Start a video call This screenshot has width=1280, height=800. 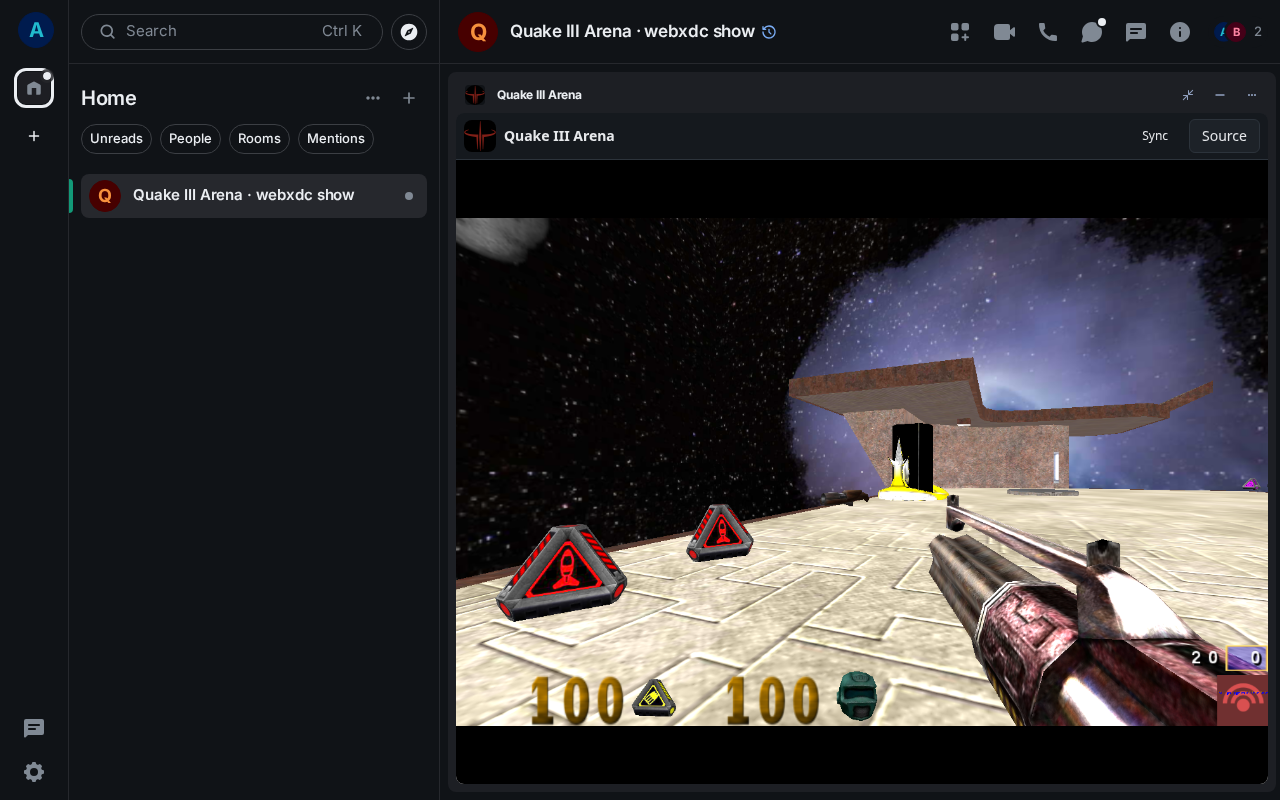pyautogui.click(x=1004, y=32)
